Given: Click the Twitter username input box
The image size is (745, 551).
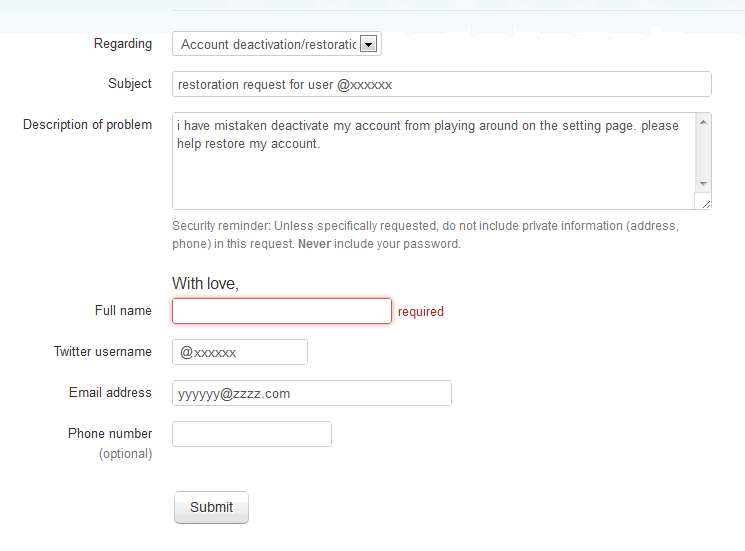Looking at the screenshot, I should tap(240, 352).
